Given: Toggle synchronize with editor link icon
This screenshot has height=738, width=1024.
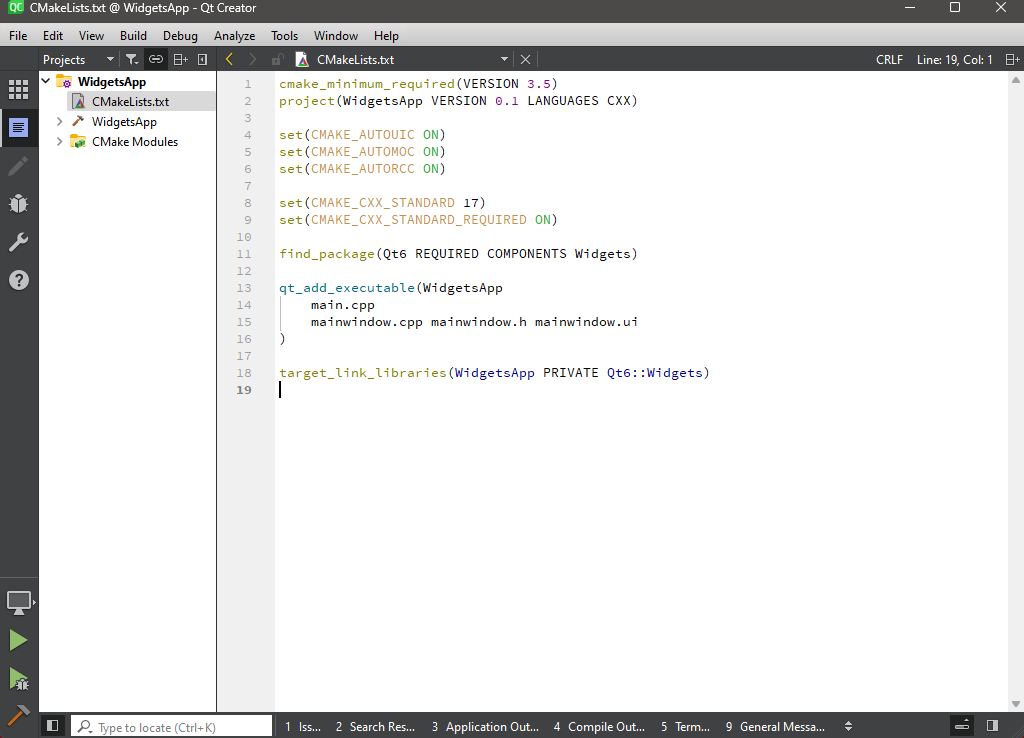Looking at the screenshot, I should pyautogui.click(x=156, y=60).
